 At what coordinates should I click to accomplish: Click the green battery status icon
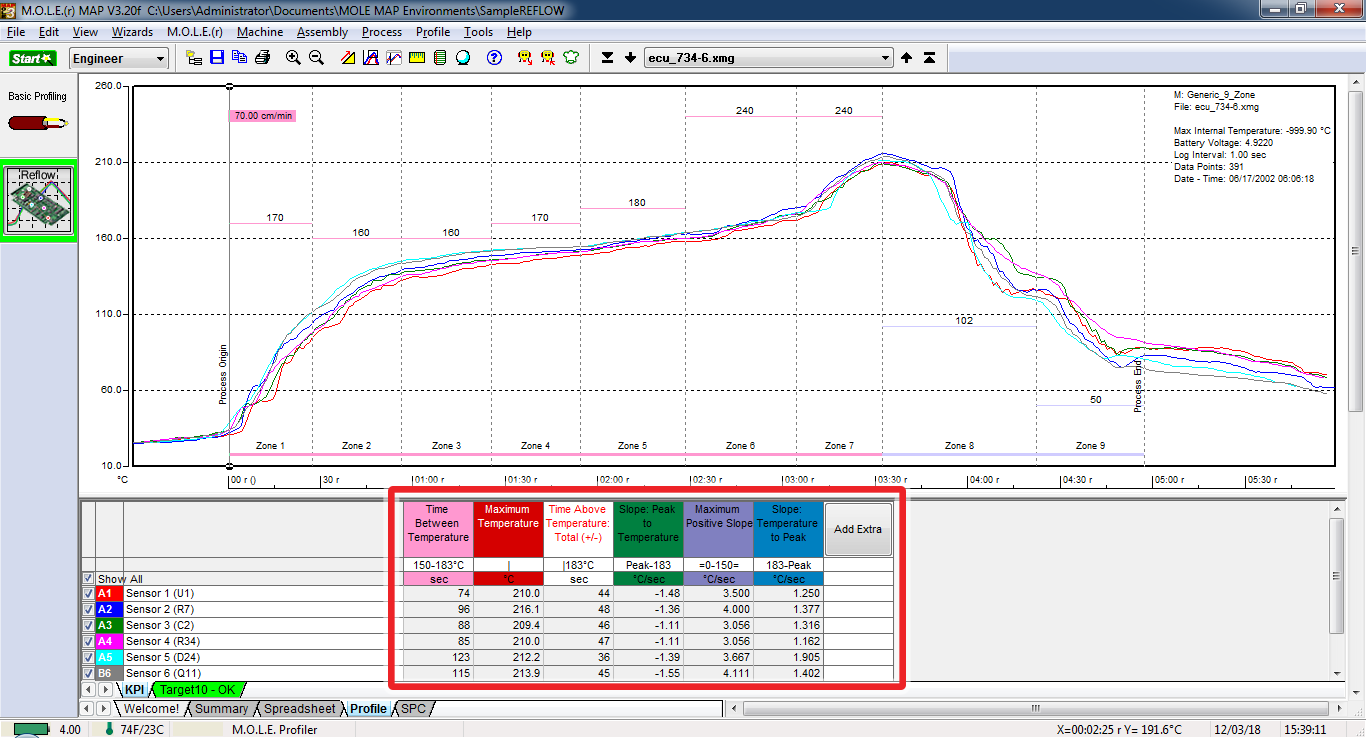click(x=31, y=730)
